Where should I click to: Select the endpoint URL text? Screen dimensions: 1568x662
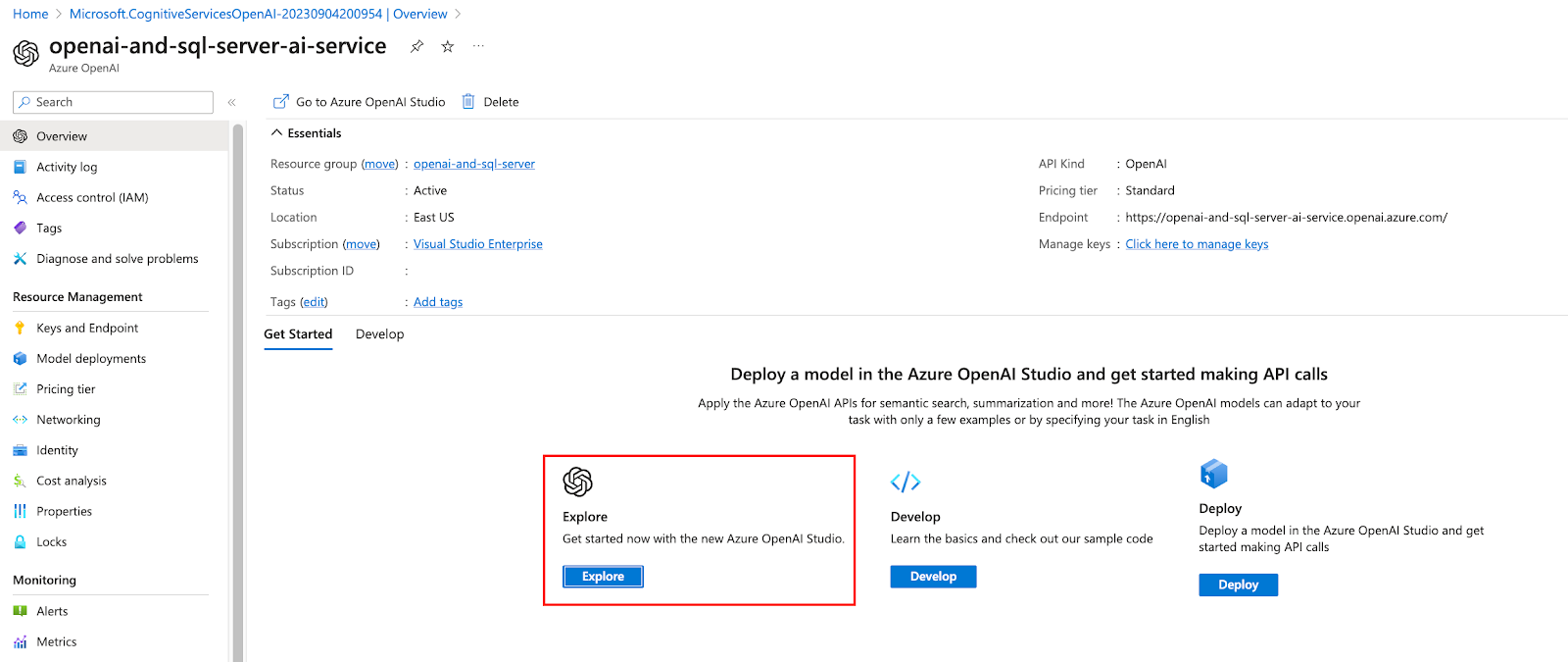(1286, 218)
